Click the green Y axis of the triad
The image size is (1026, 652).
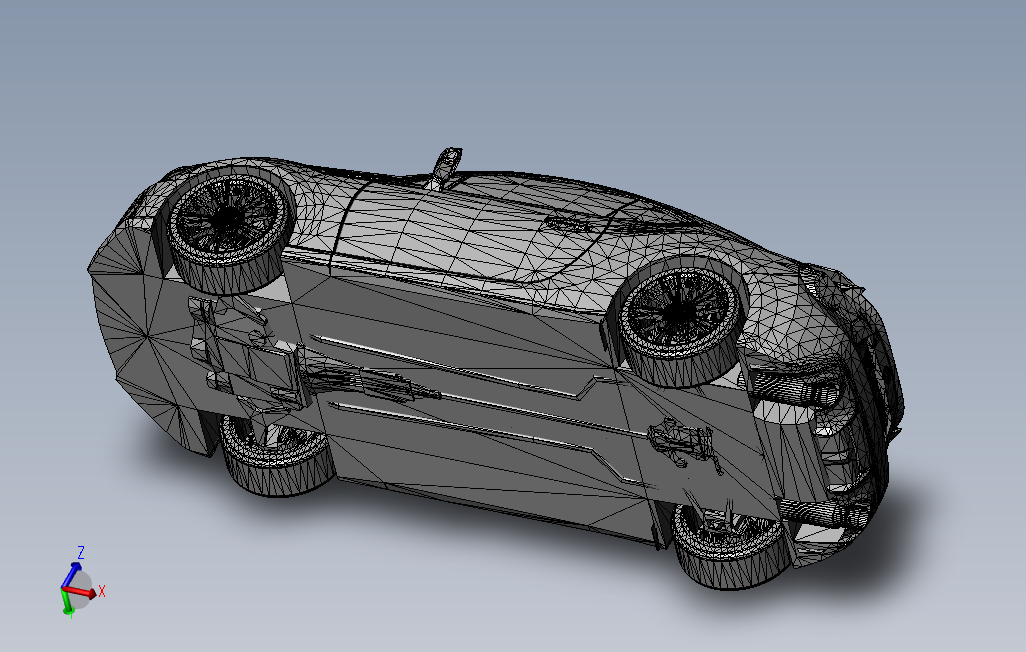coord(67,603)
